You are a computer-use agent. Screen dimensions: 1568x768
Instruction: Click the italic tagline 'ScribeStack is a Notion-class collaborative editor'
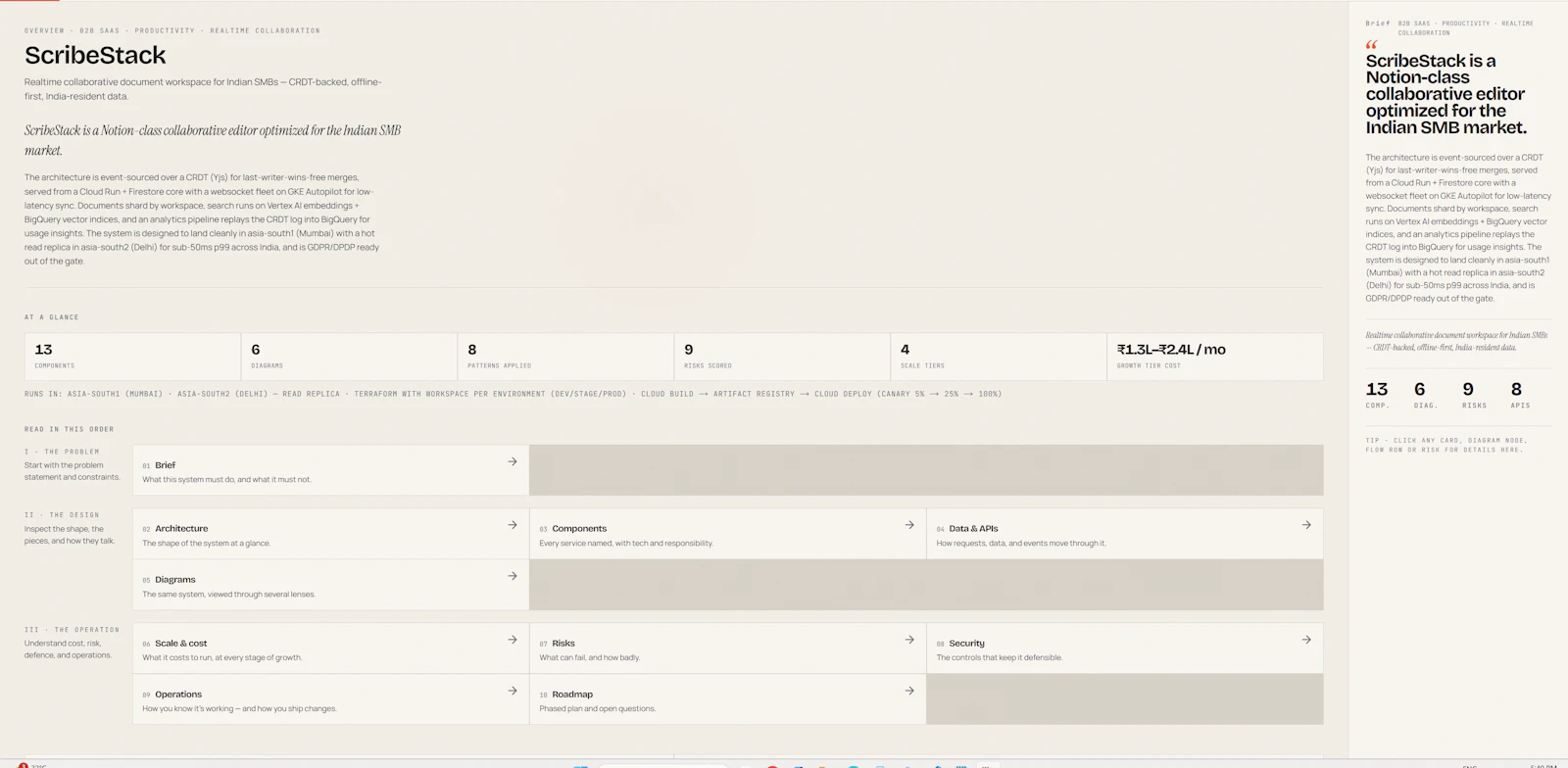click(213, 140)
